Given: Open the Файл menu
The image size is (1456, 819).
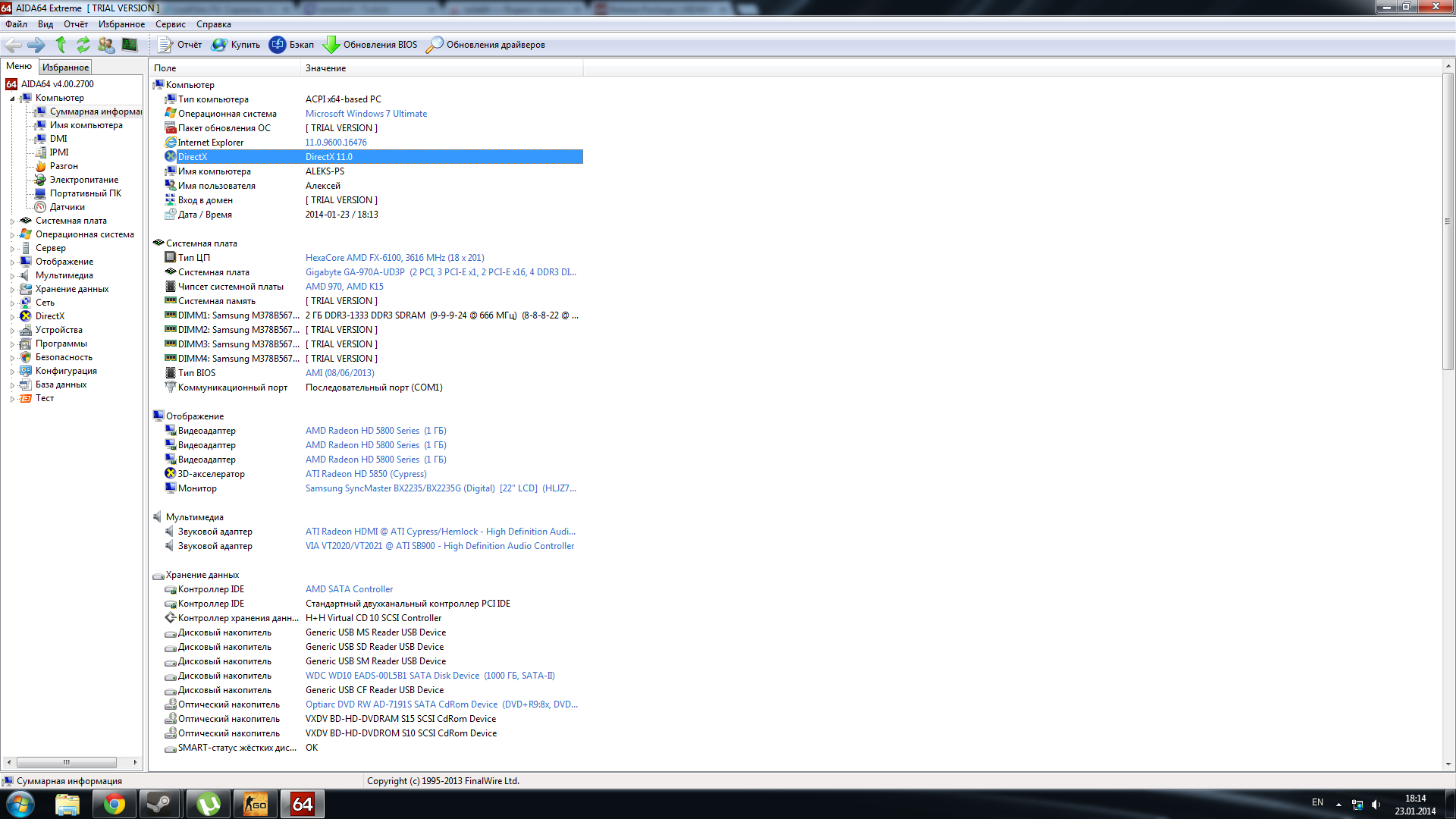Looking at the screenshot, I should click(x=16, y=24).
